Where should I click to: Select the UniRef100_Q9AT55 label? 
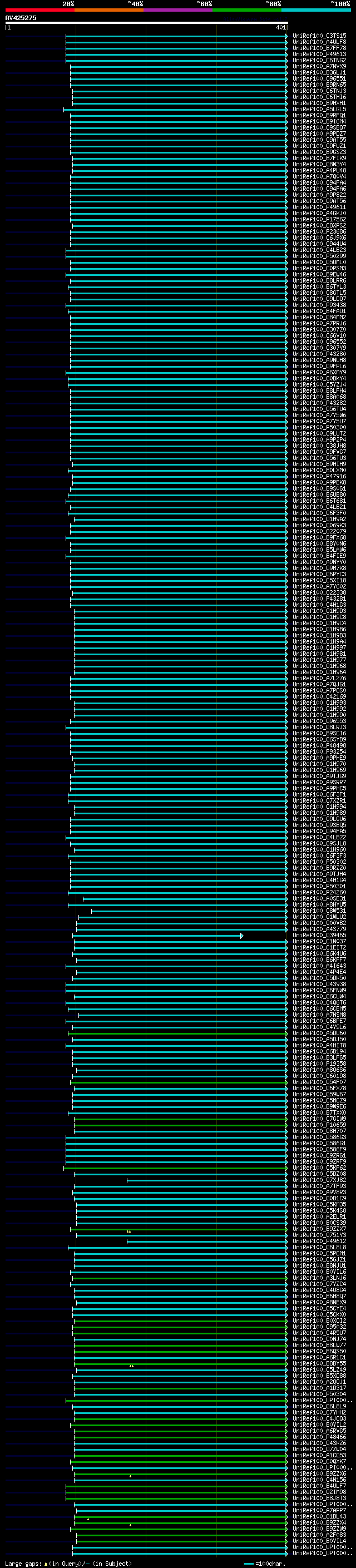click(x=319, y=140)
